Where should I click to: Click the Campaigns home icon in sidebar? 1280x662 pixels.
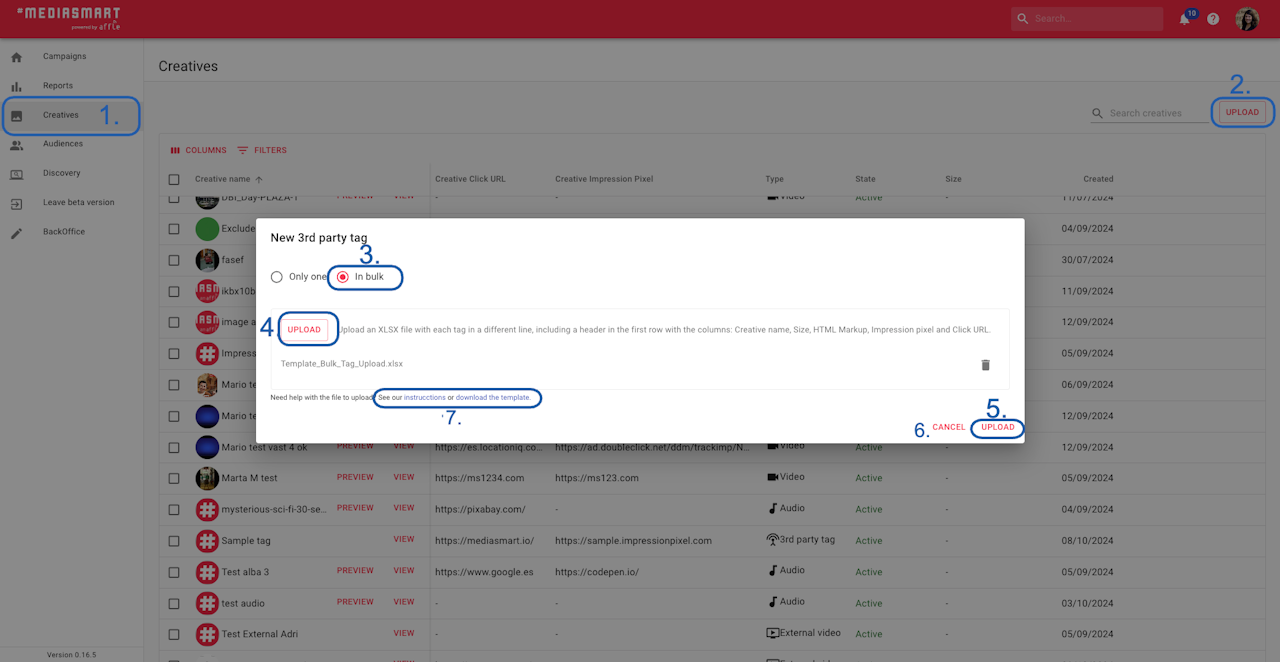tap(16, 57)
